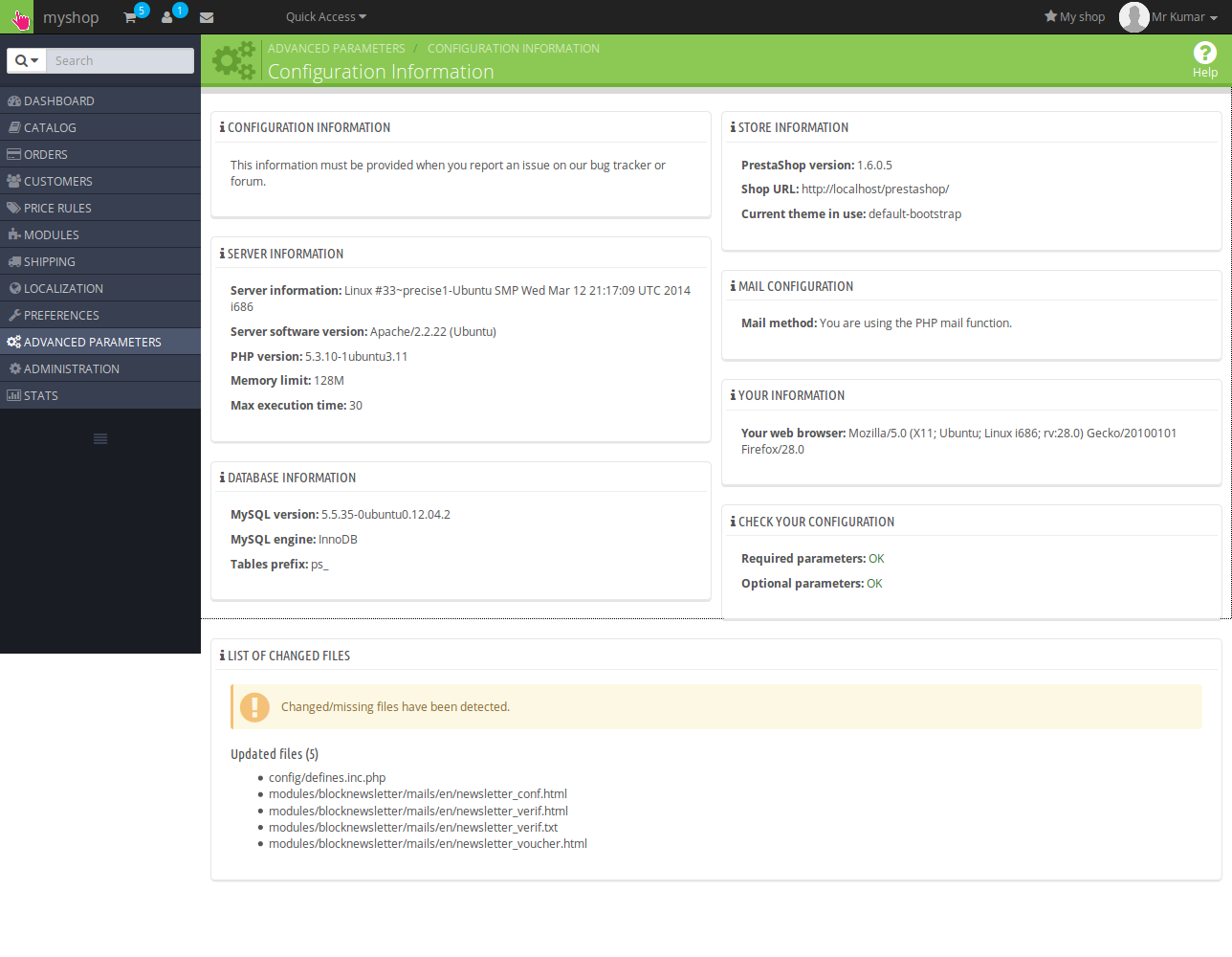Click the PHP version 5.3.10-1ubuntu3.11 value

pyautogui.click(x=356, y=357)
